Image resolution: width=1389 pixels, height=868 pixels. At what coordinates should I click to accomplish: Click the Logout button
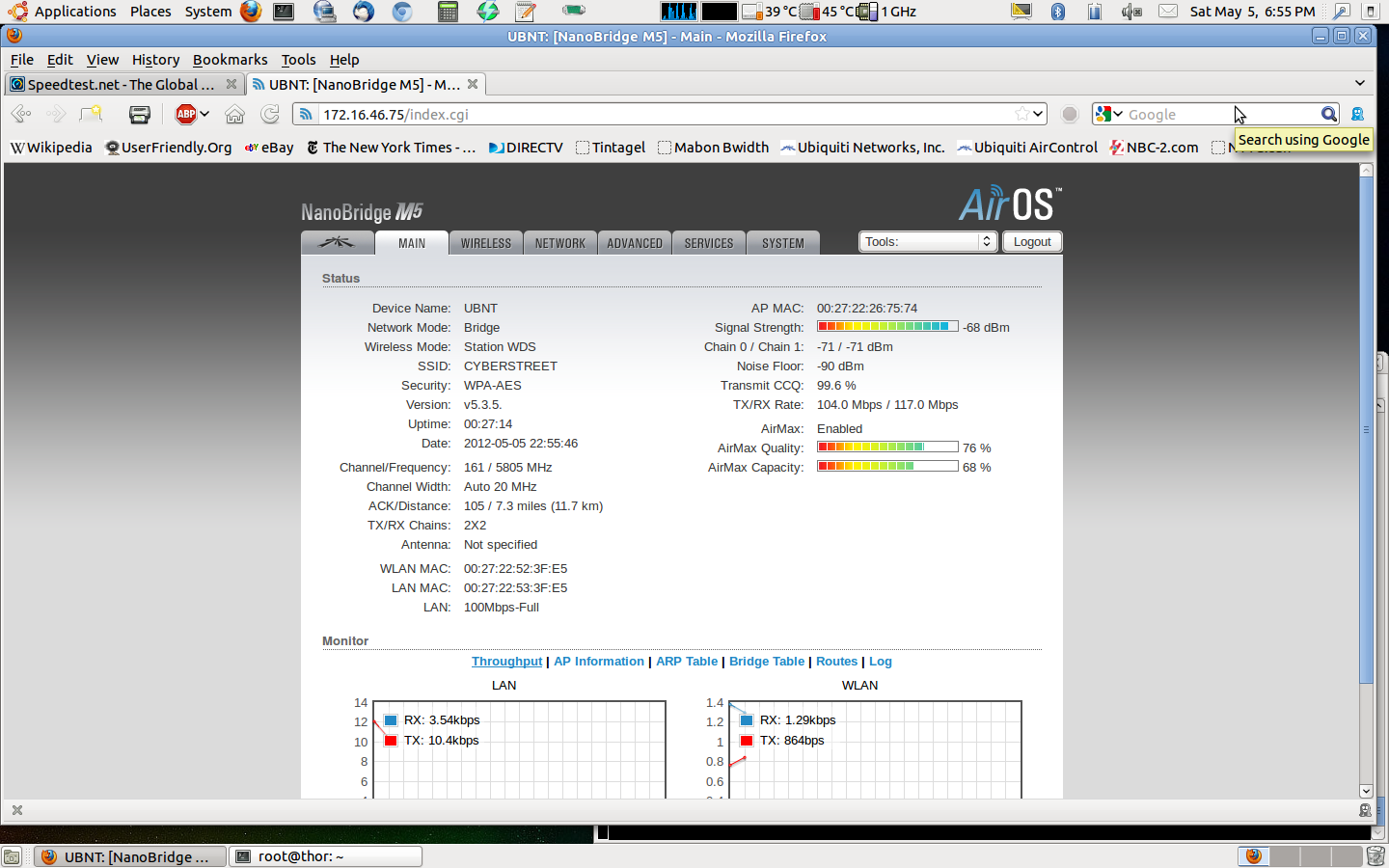pos(1032,242)
